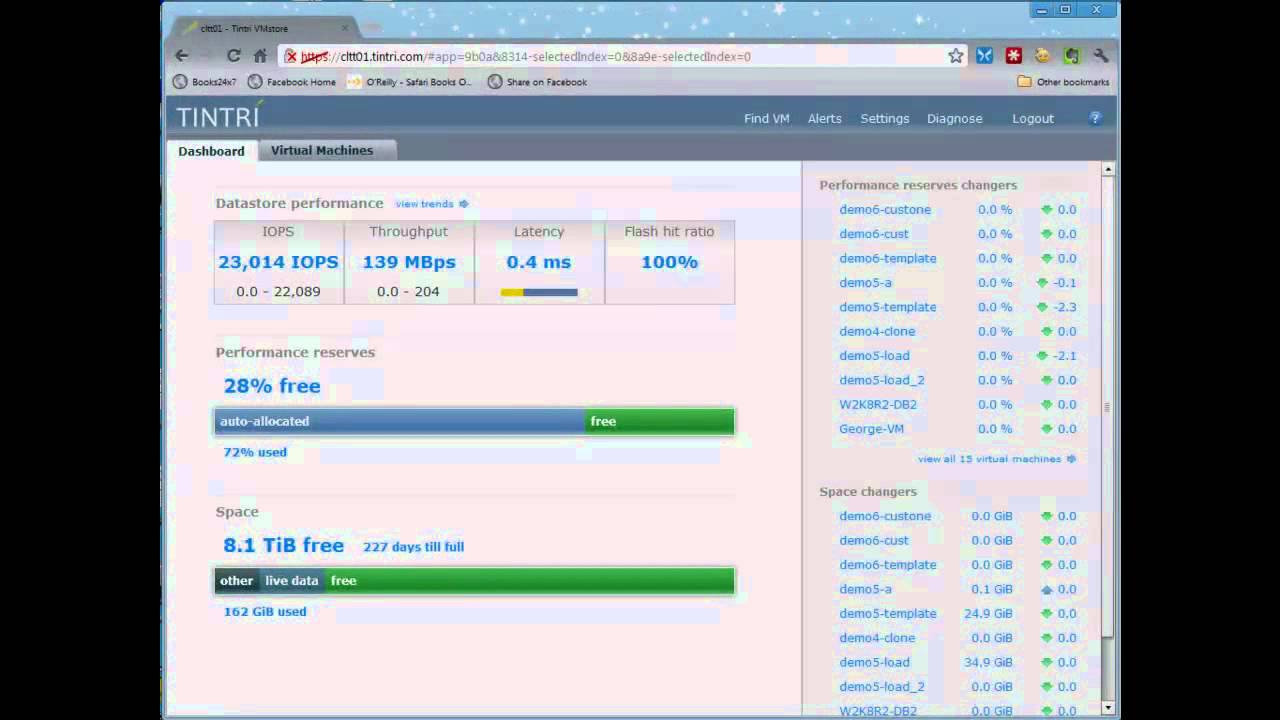Open the Alerts menu item
The width and height of the screenshot is (1280, 720).
(825, 118)
